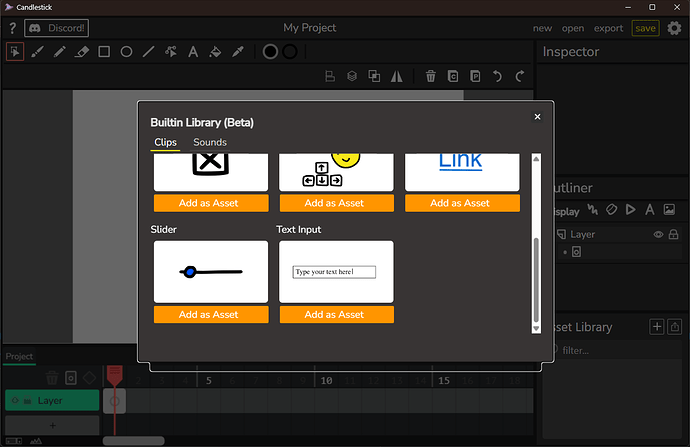Pick the Ellipse shape tool
The width and height of the screenshot is (690, 447).
127,52
